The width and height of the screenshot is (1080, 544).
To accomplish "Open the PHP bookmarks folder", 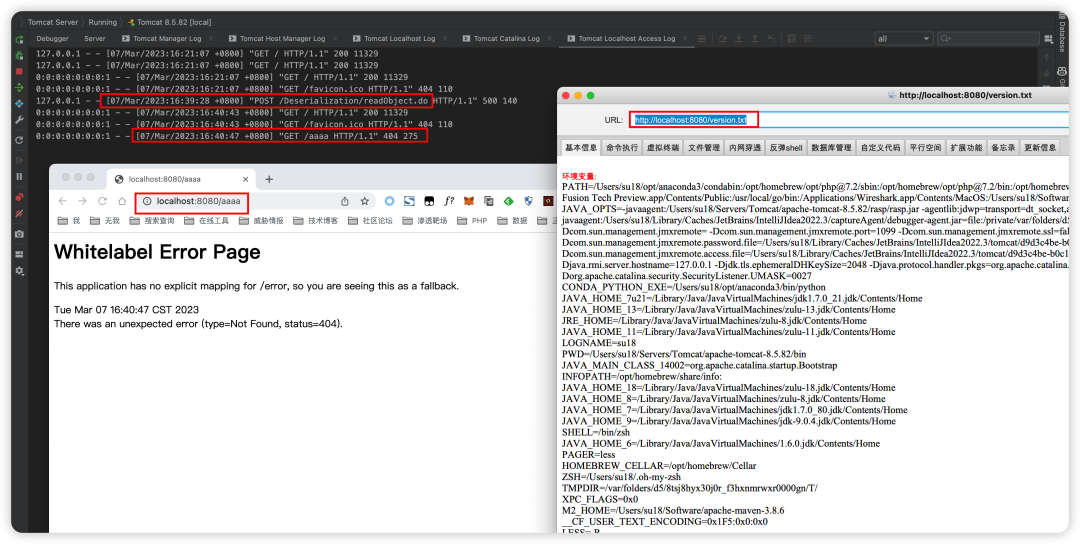I will pos(472,221).
